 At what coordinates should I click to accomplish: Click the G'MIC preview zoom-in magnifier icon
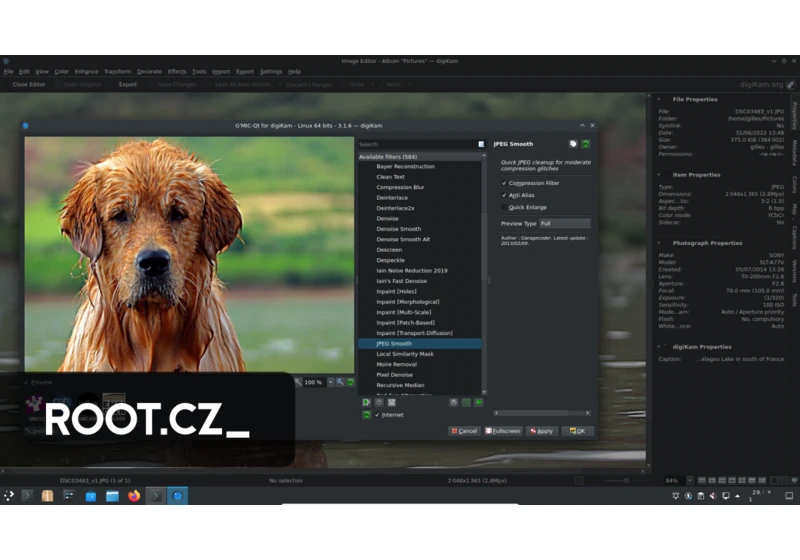point(340,382)
